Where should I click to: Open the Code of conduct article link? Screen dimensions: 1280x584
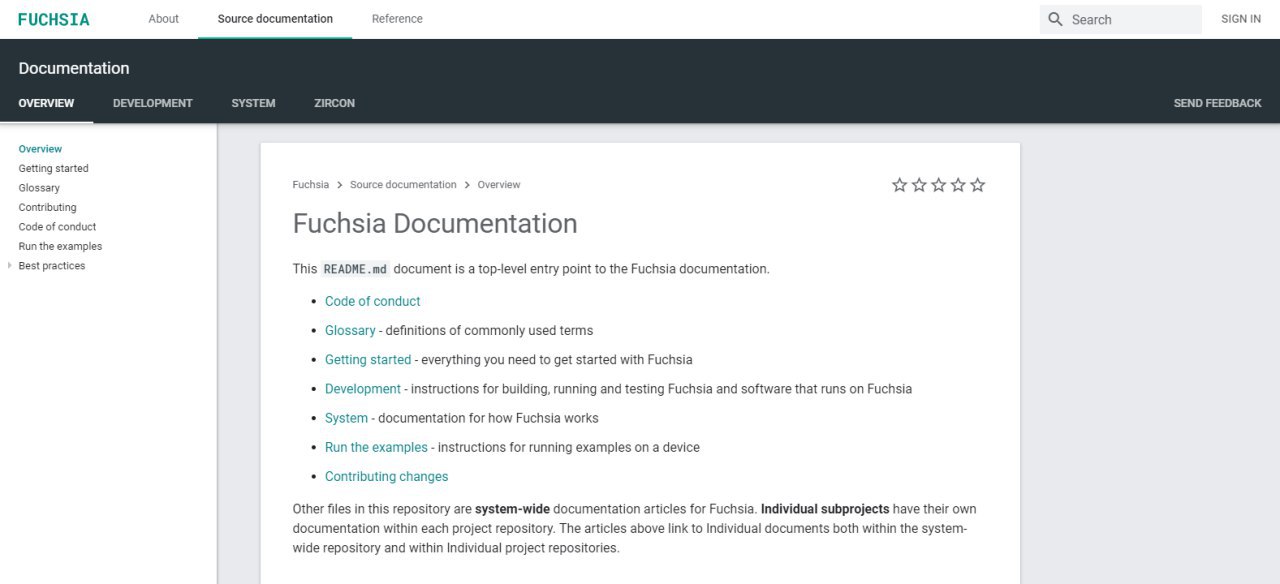(372, 301)
